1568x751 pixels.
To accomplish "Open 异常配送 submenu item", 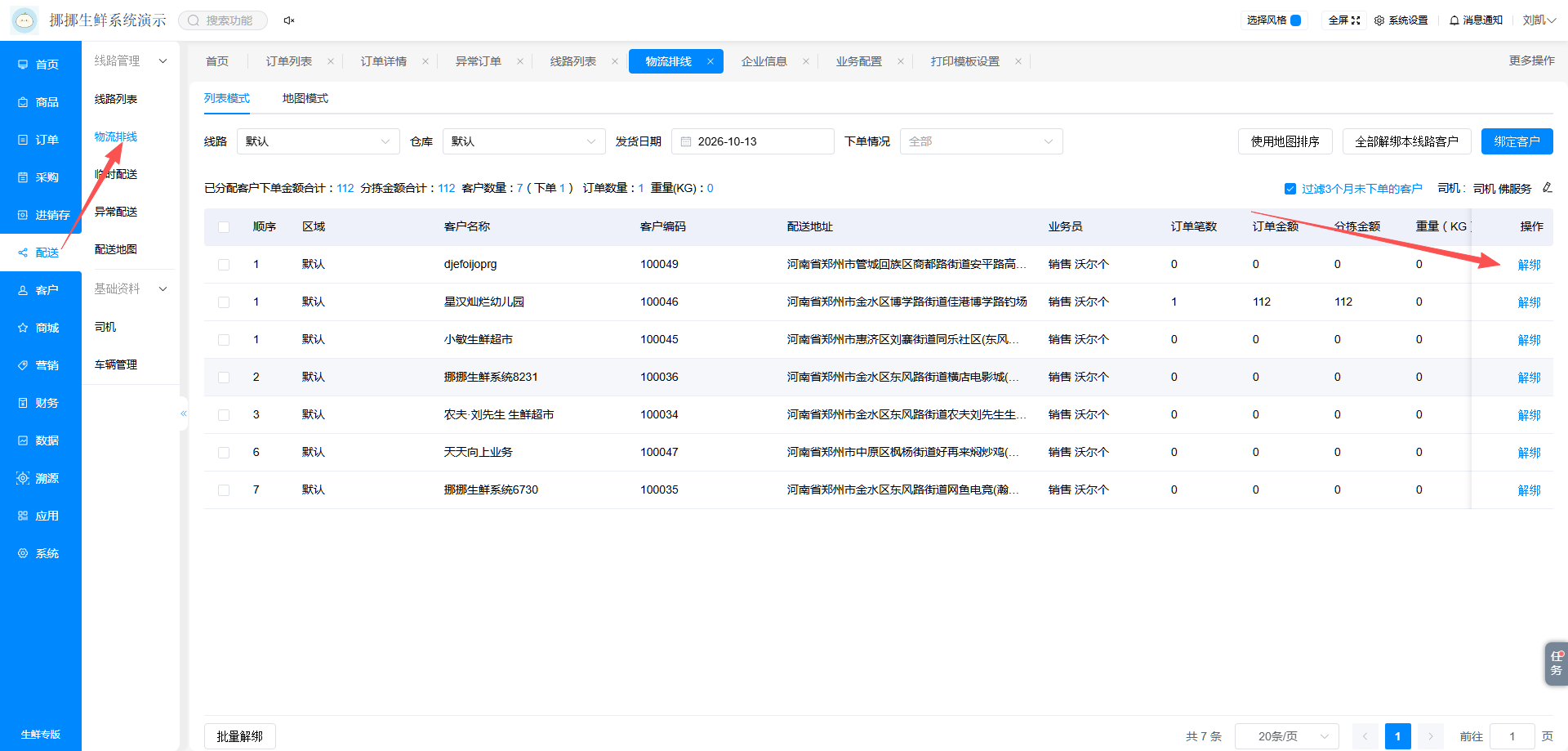I will 116,212.
